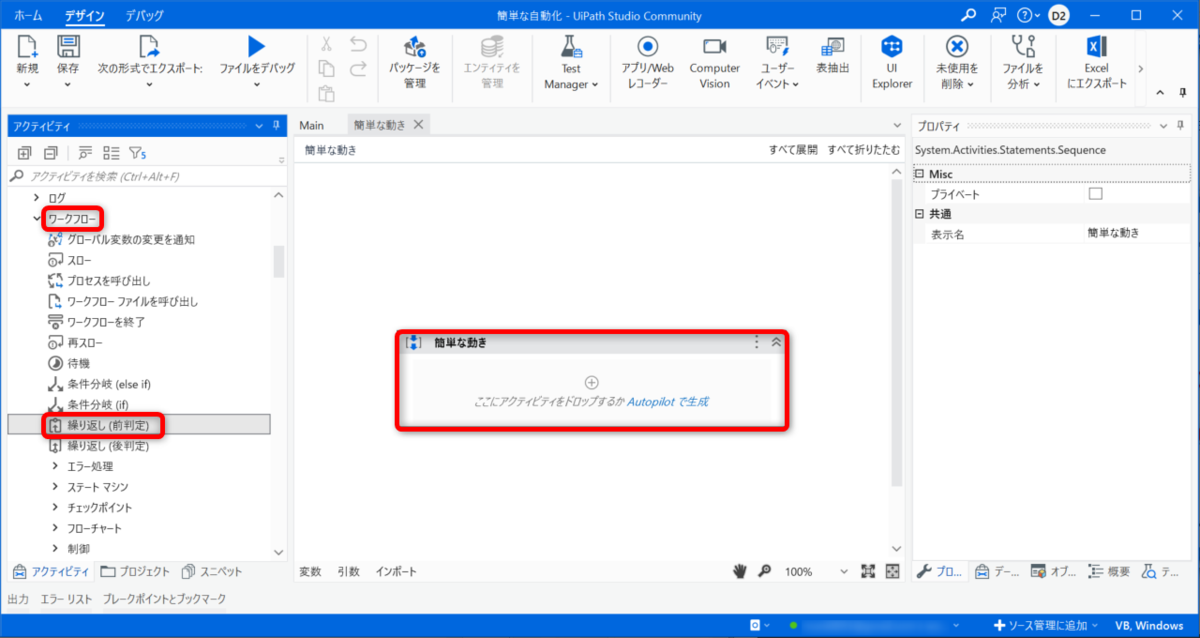This screenshot has width=1200, height=638.
Task: Open the 引数 arguments panel
Action: pos(348,572)
